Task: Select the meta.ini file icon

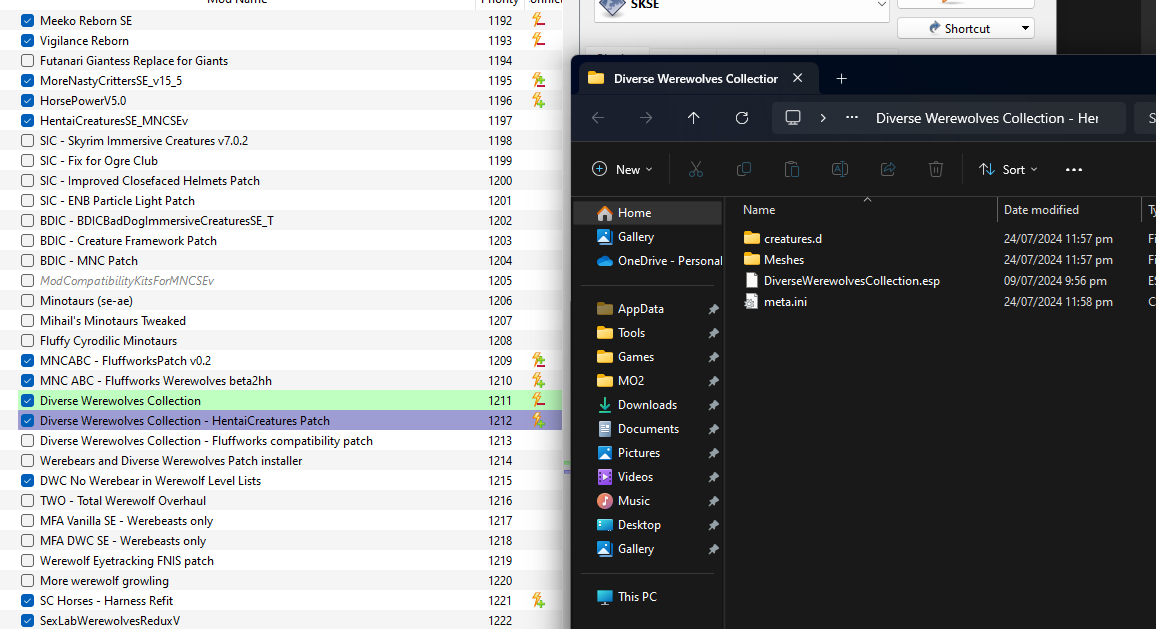Action: (x=751, y=302)
